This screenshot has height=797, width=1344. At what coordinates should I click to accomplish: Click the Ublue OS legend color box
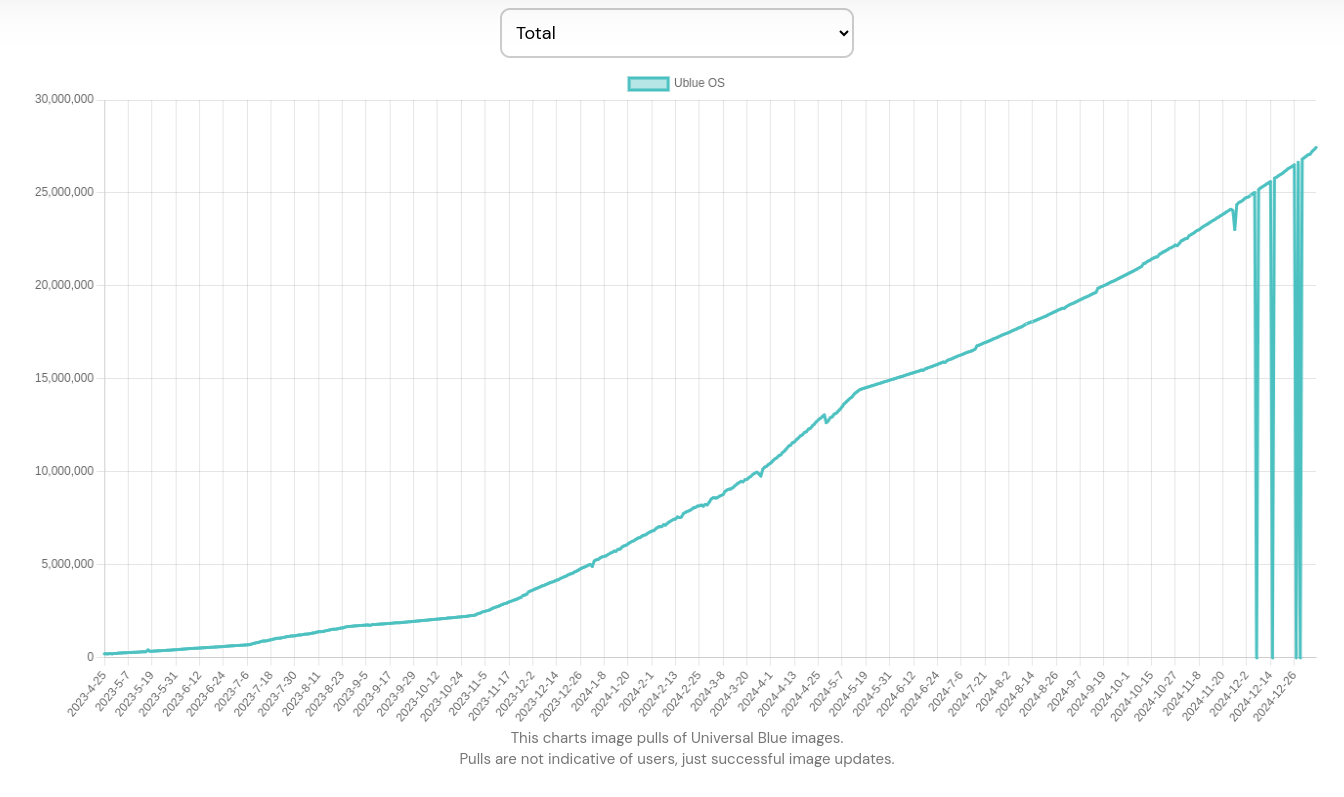click(648, 83)
